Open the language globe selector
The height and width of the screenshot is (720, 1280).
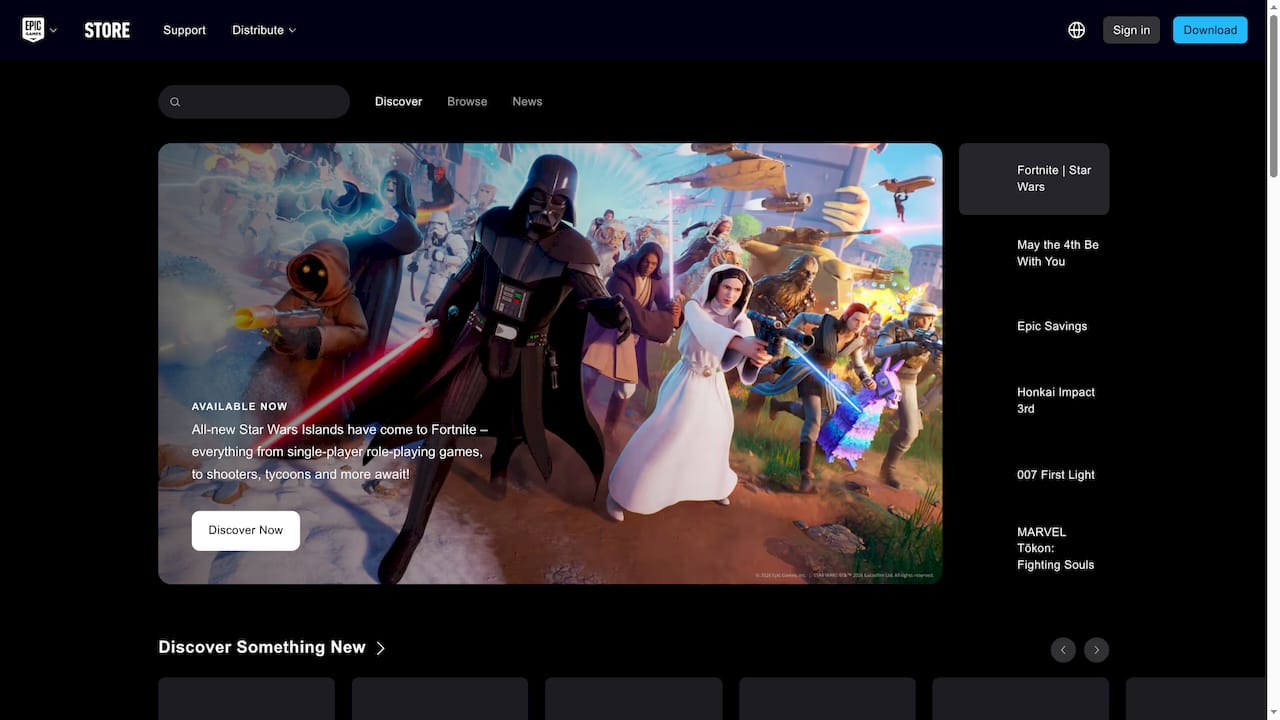(1077, 30)
